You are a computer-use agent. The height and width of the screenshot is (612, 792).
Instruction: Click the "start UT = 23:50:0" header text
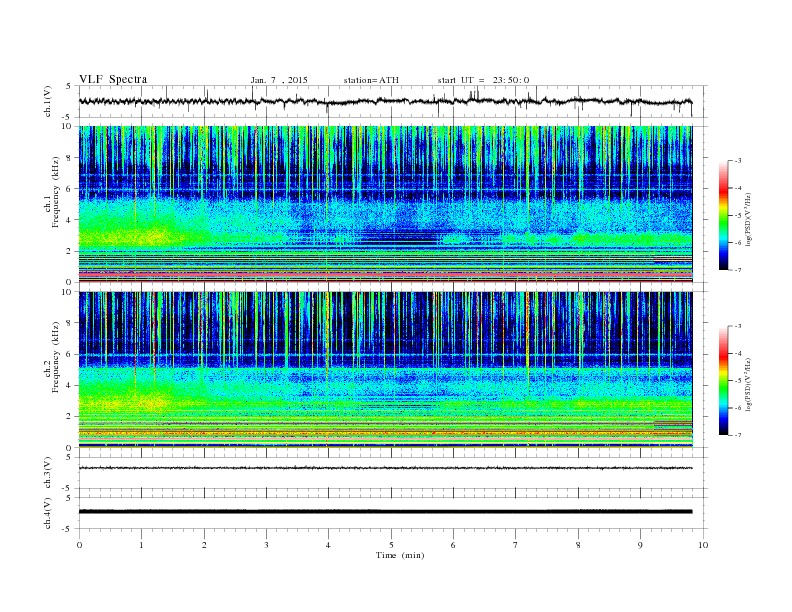(x=483, y=80)
